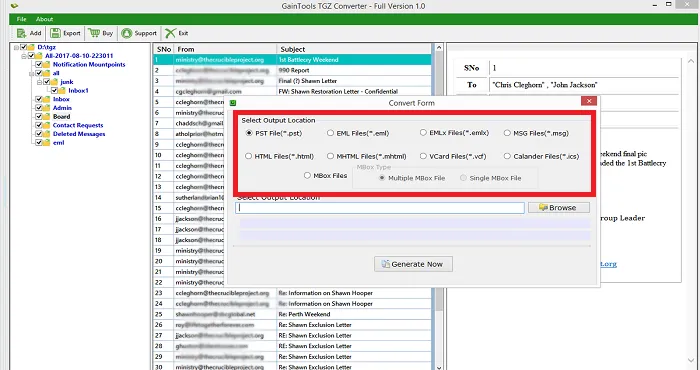Viewport: 700px width, 370px height.
Task: Click the Inbox1 folder icon
Action: click(x=62, y=91)
